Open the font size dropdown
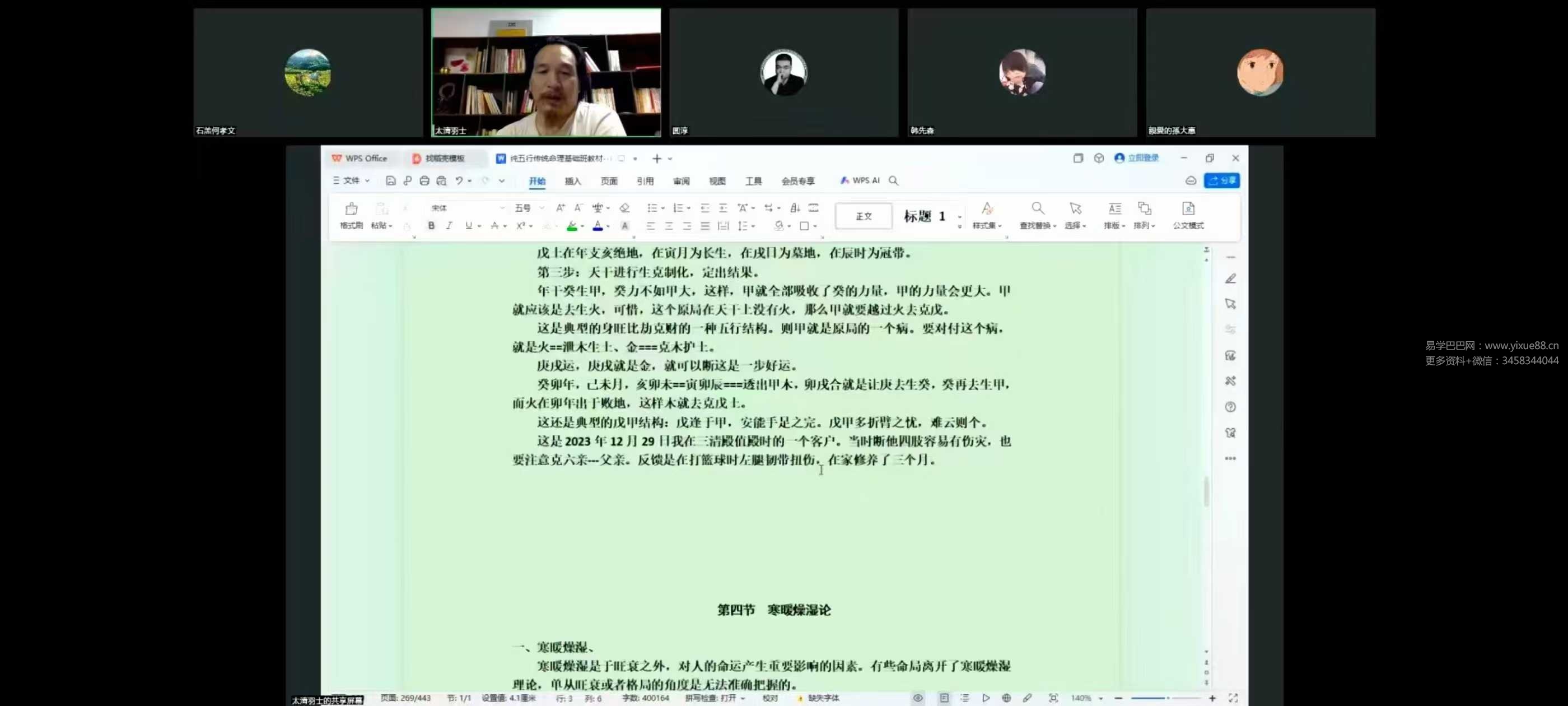1568x706 pixels. click(x=541, y=208)
